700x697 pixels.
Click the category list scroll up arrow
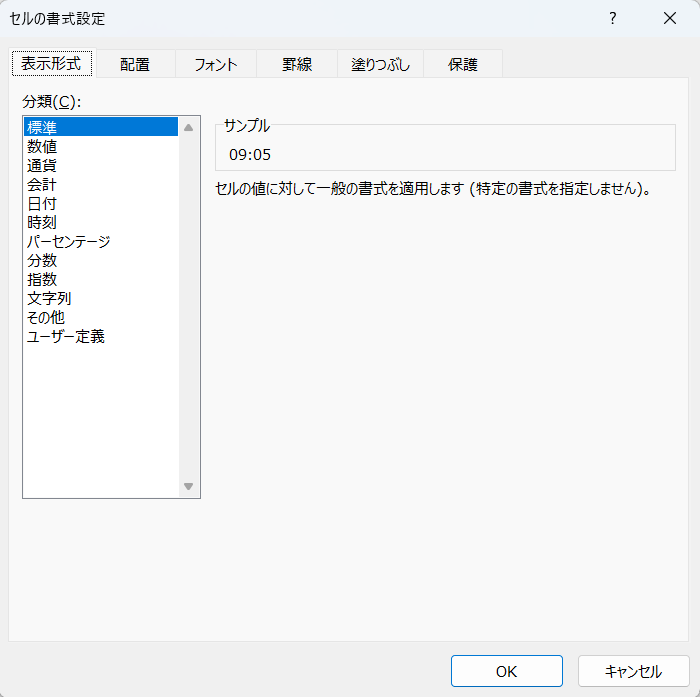pos(188,128)
